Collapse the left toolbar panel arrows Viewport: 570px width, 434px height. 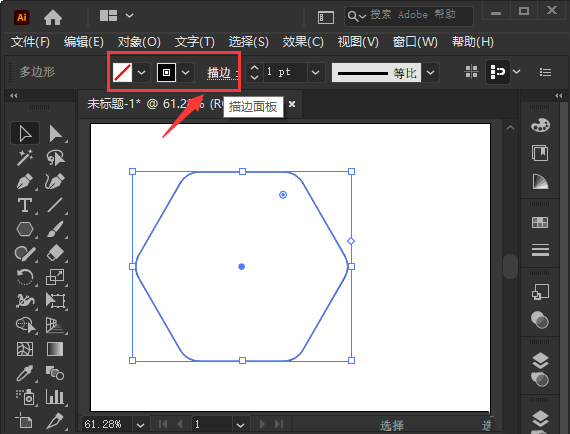[14, 96]
